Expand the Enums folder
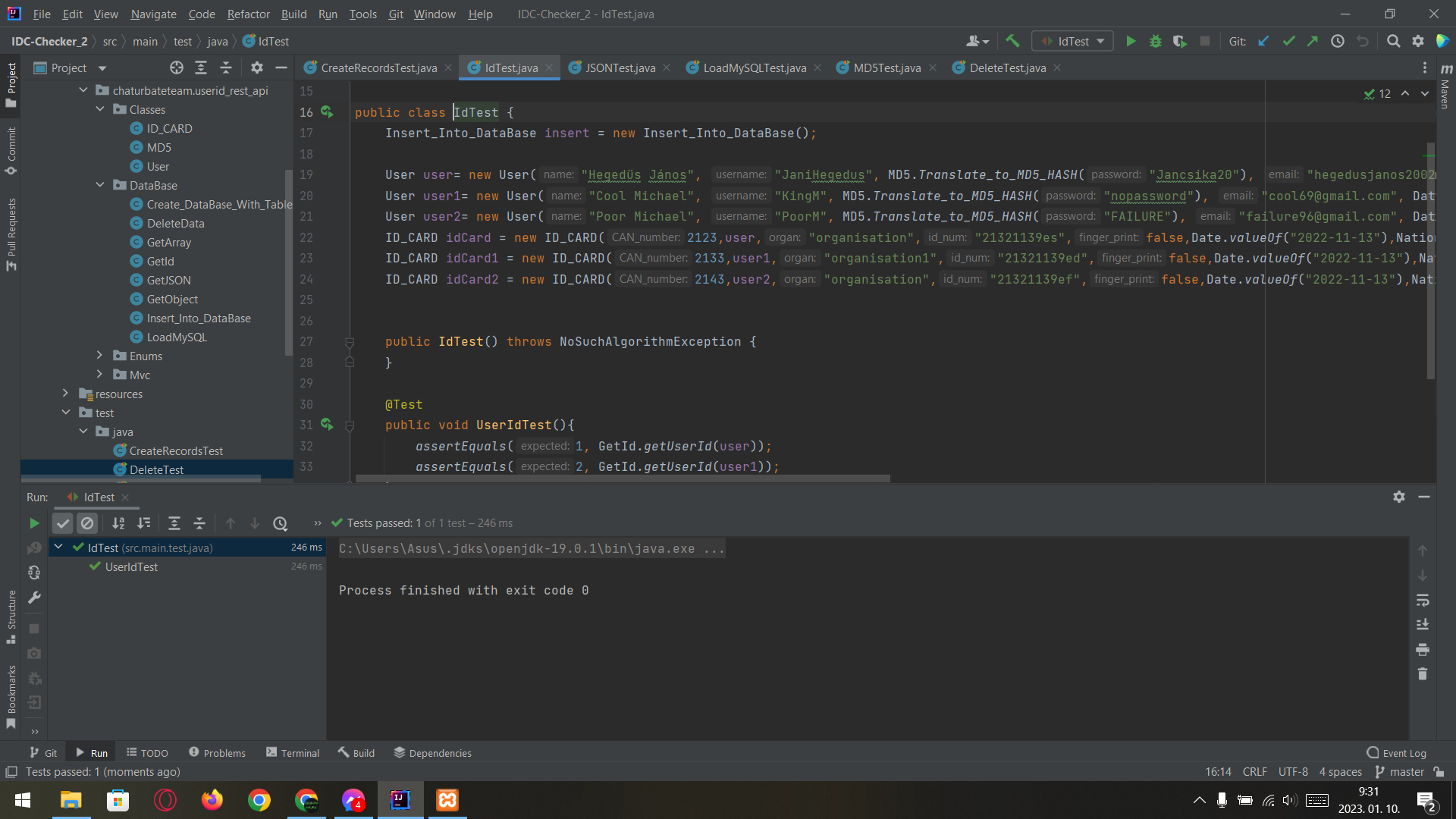The image size is (1456, 819). pos(100,356)
